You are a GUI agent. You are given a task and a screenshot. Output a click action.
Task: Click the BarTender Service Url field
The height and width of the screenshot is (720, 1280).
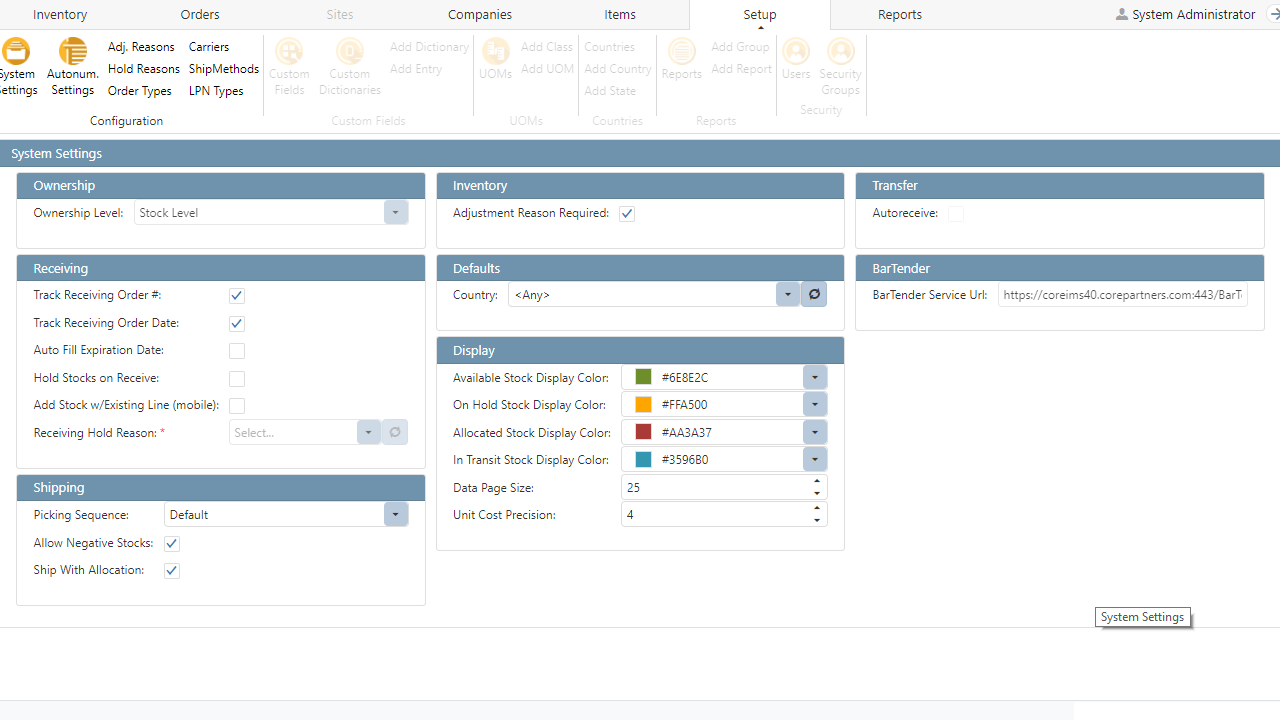[1123, 295]
